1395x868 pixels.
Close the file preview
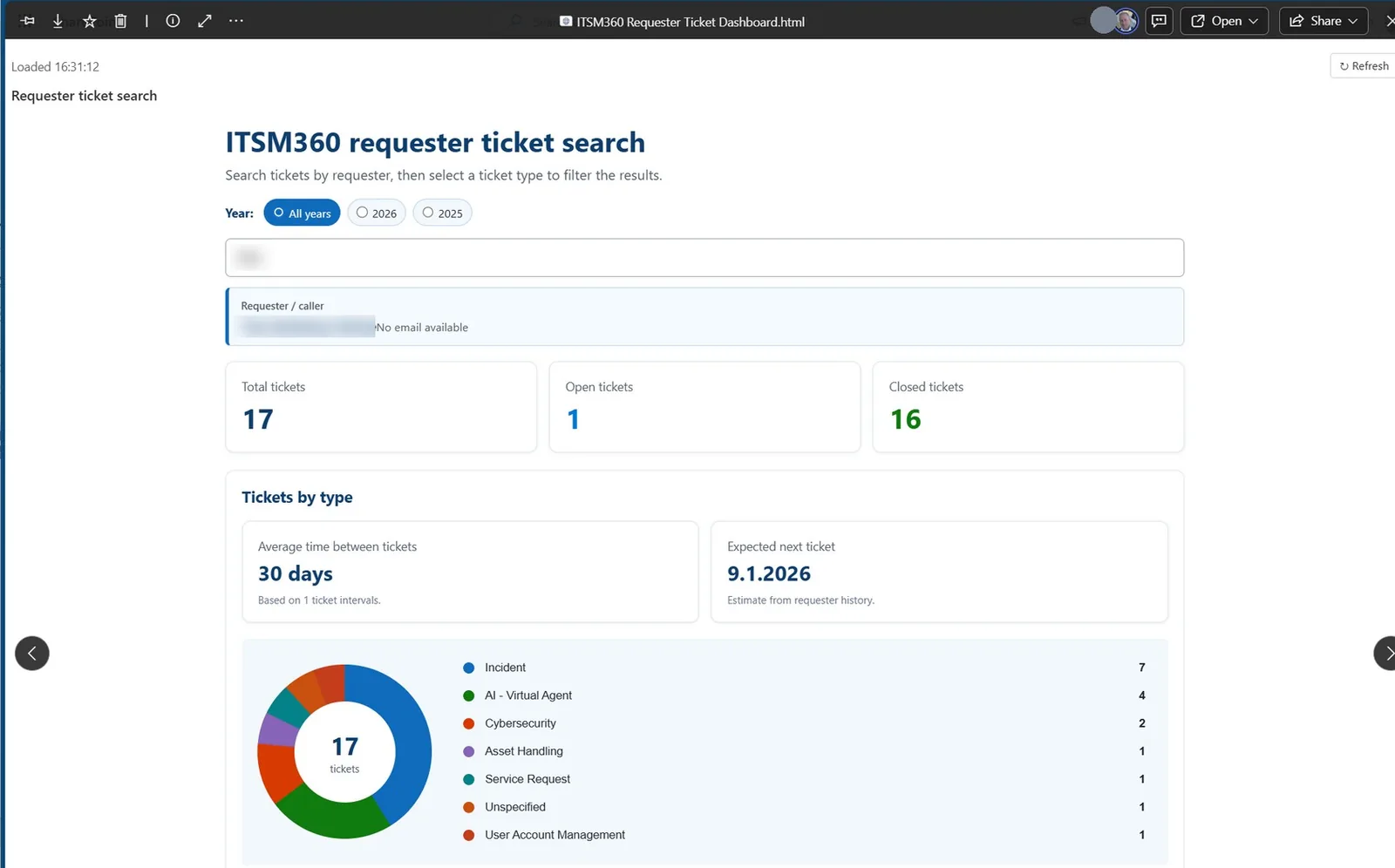click(1389, 21)
